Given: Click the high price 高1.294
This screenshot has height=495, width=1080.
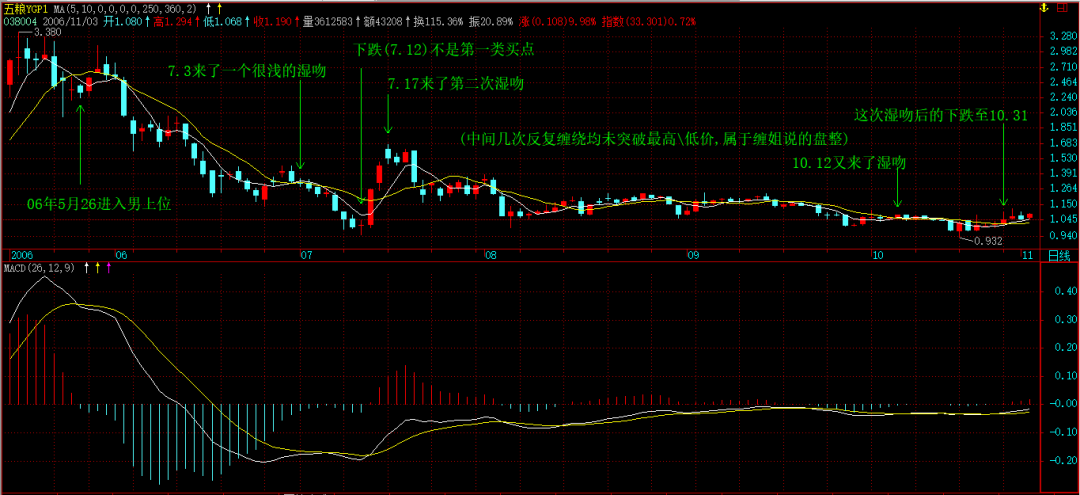Looking at the screenshot, I should [x=174, y=22].
